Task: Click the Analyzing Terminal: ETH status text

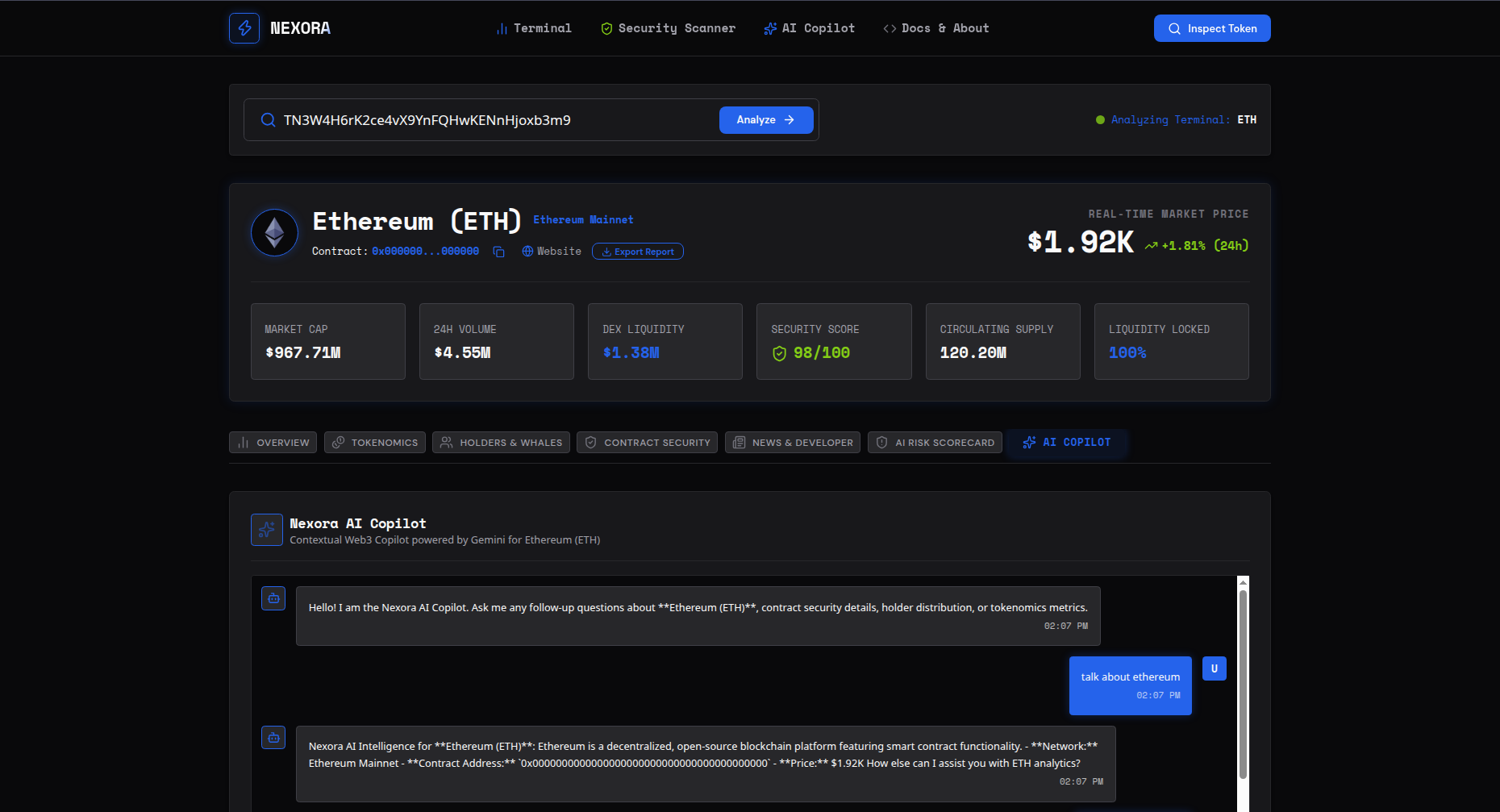Action: click(x=1184, y=120)
